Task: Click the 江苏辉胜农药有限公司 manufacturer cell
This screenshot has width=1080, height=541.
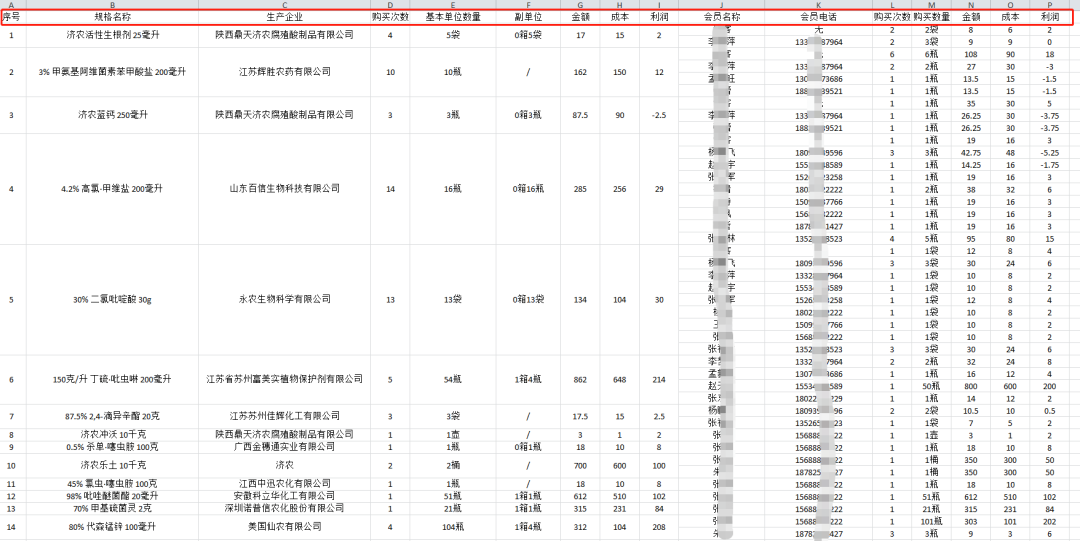Action: click(284, 72)
